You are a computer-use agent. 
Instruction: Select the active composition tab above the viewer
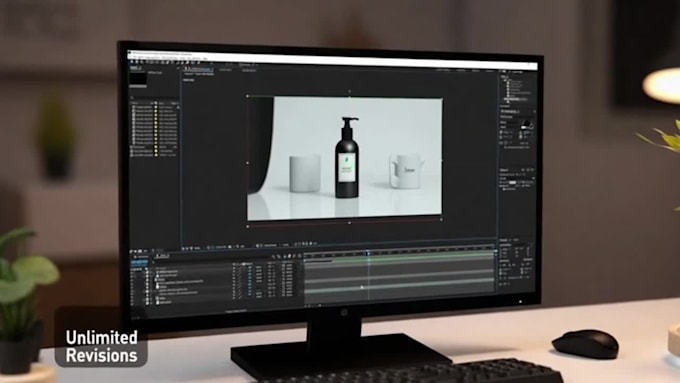(x=199, y=69)
